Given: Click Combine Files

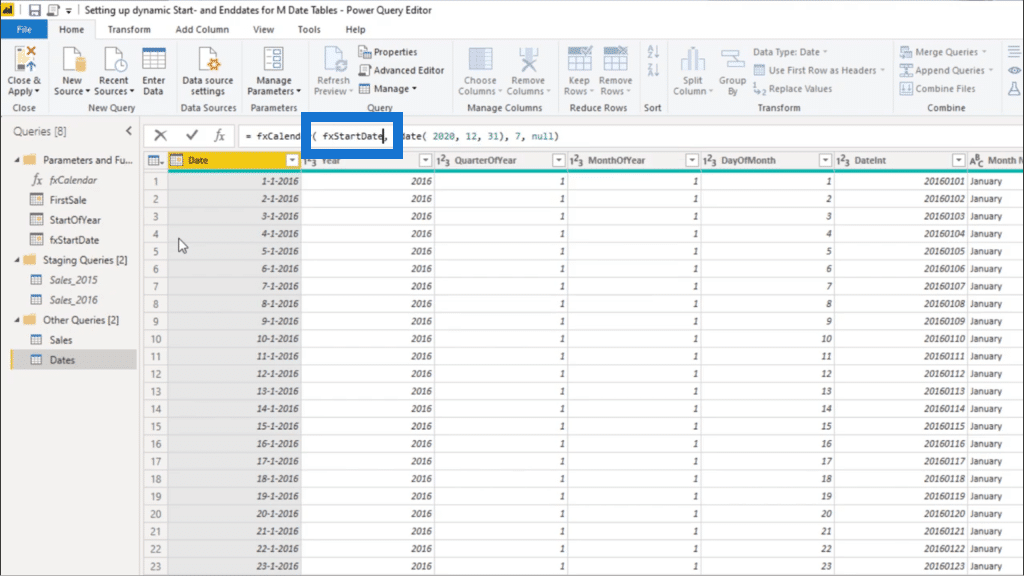Looking at the screenshot, I should tap(938, 88).
